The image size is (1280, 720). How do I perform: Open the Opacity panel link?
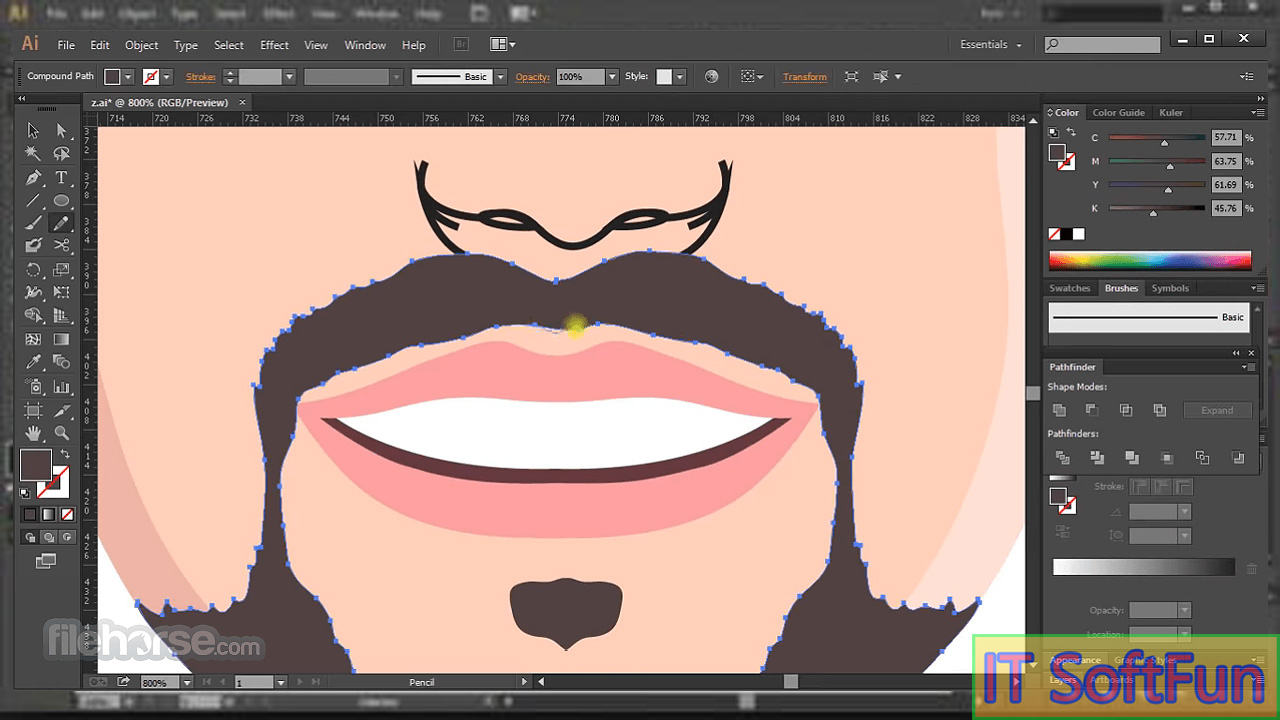coord(534,77)
